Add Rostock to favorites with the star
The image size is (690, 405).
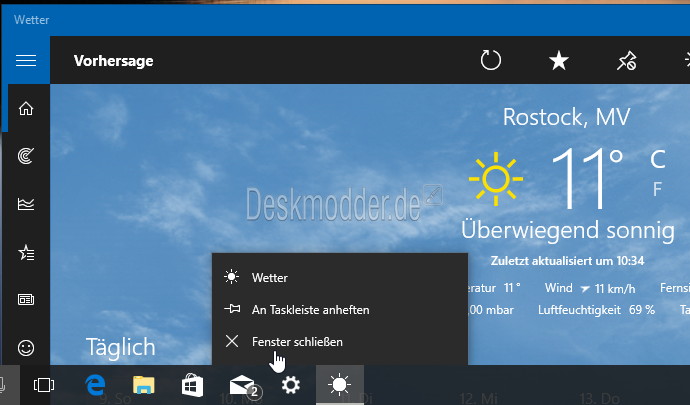pyautogui.click(x=559, y=60)
